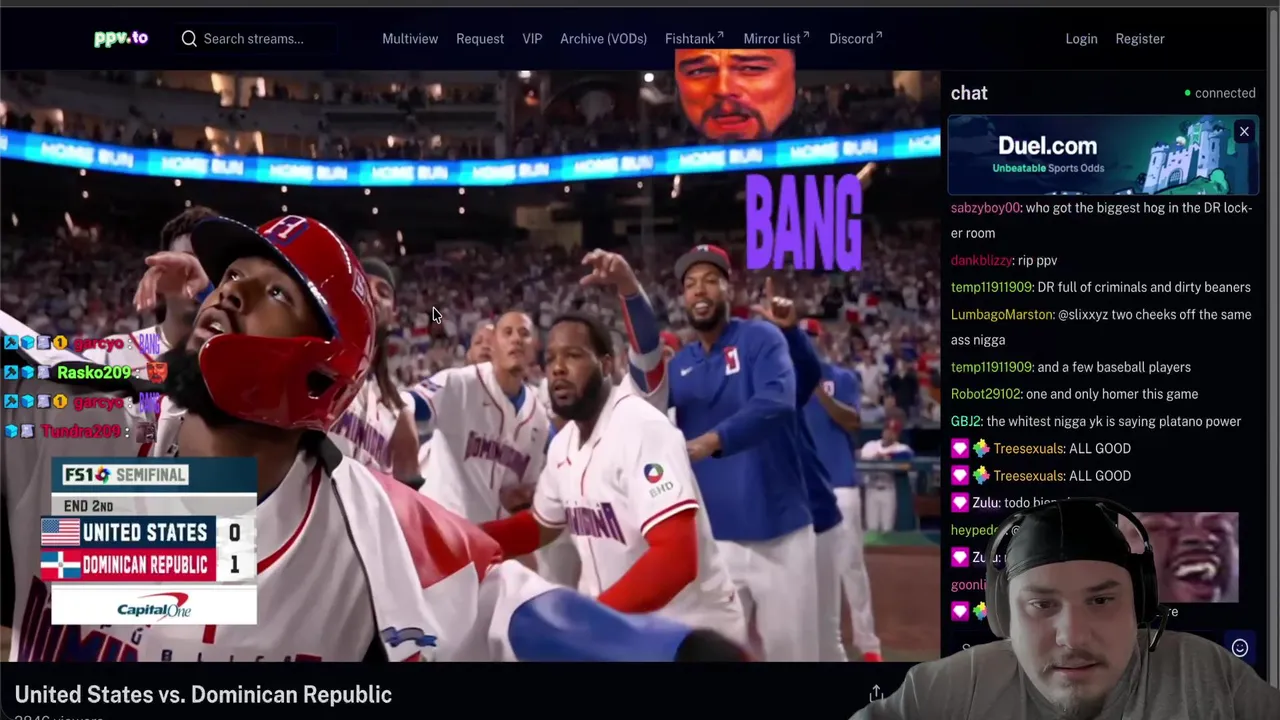
Task: Click the green badge beside first Treesexuals
Action: point(980,449)
